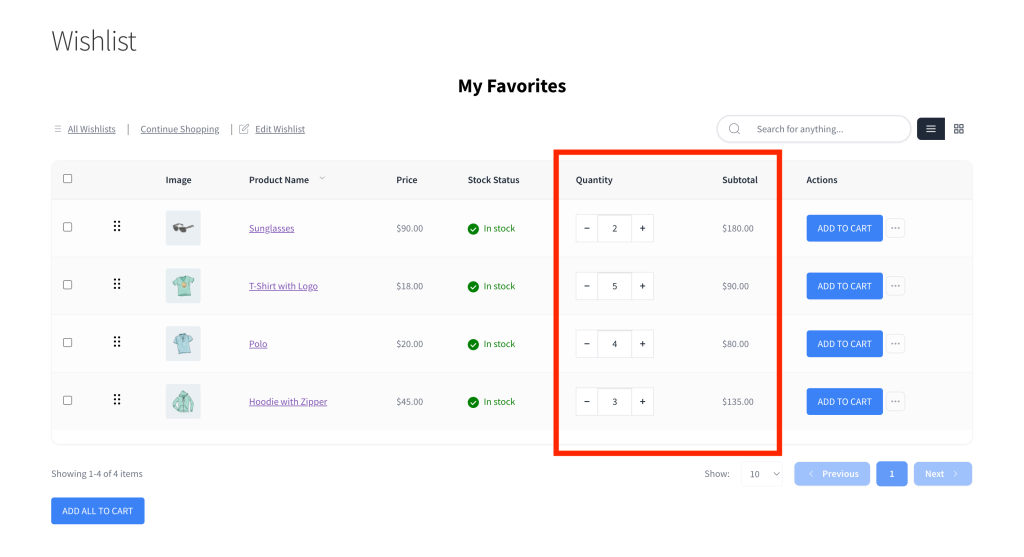Image resolution: width=1024 pixels, height=557 pixels.
Task: Tick the checkbox for Sunglasses
Action: tap(67, 227)
